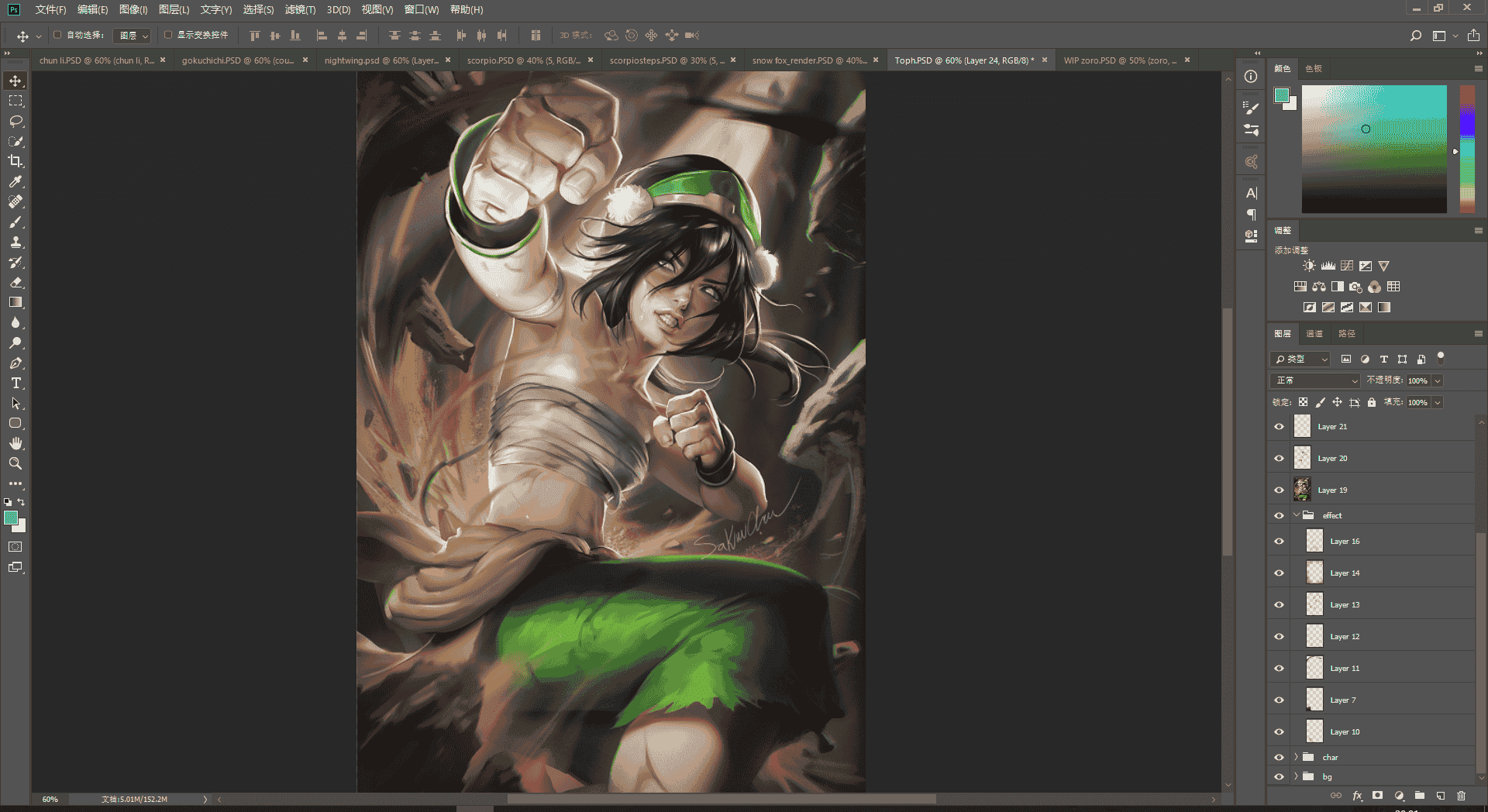Switch to the 通道 panel tab
Viewport: 1488px width, 812px height.
tap(1314, 333)
